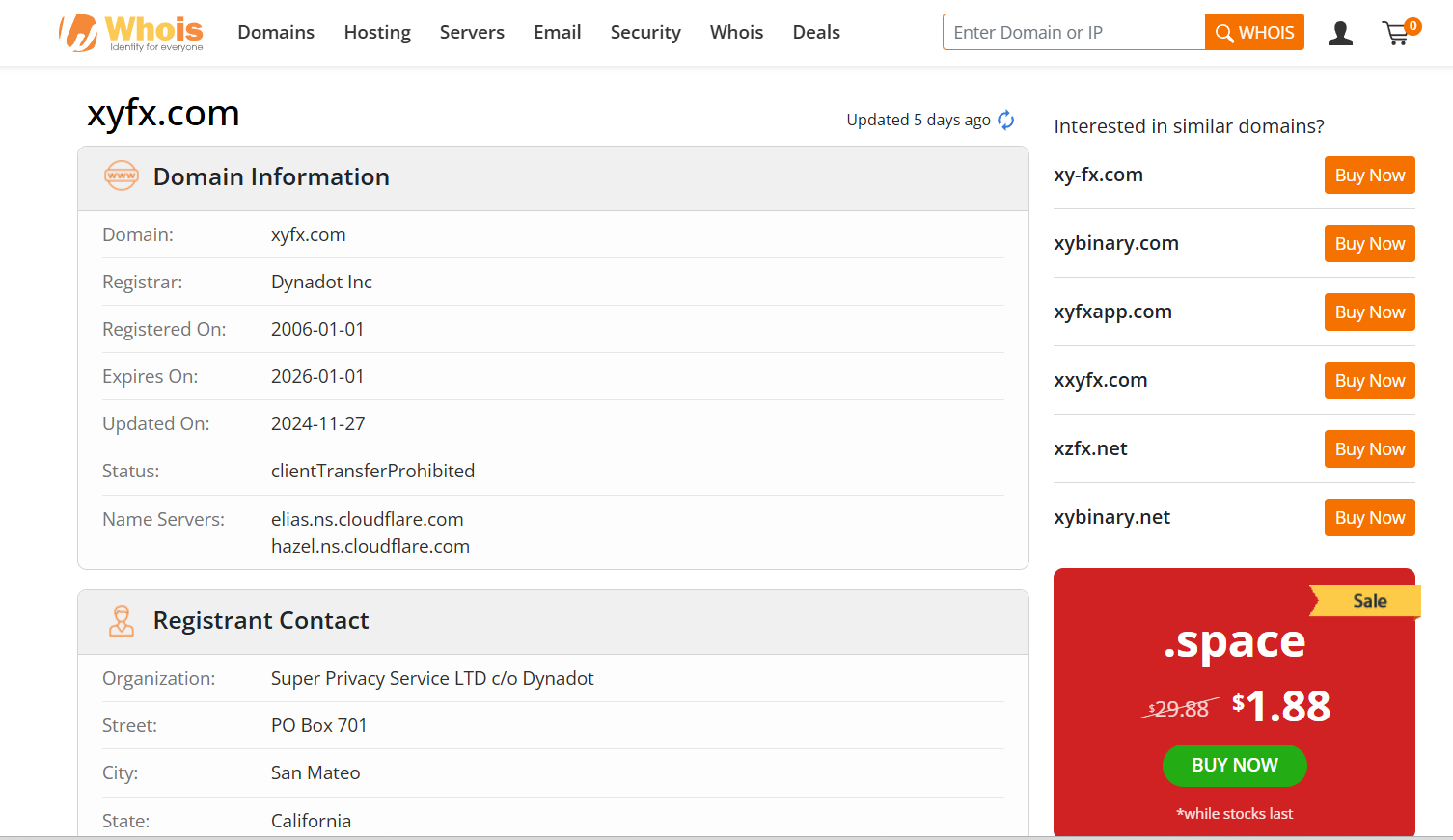Click the Registrant Contact person icon
The height and width of the screenshot is (840, 1453).
tap(122, 620)
